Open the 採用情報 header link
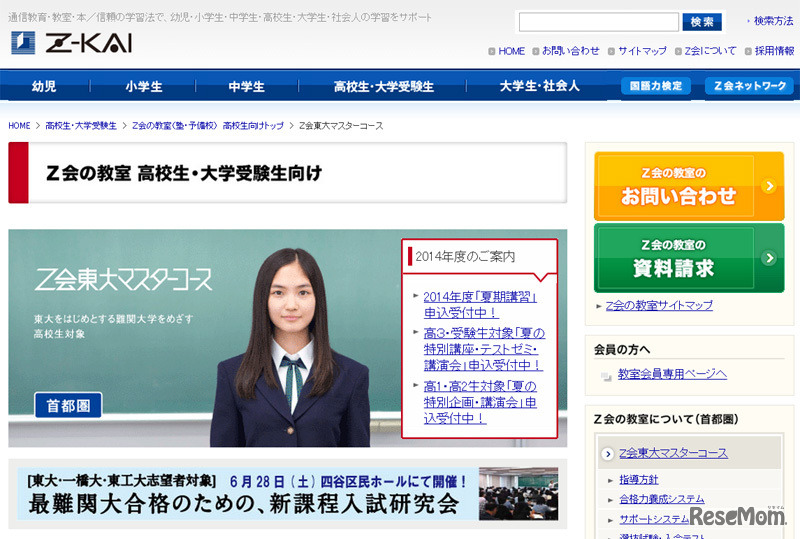Screen dimensions: 800x539 coord(773,51)
